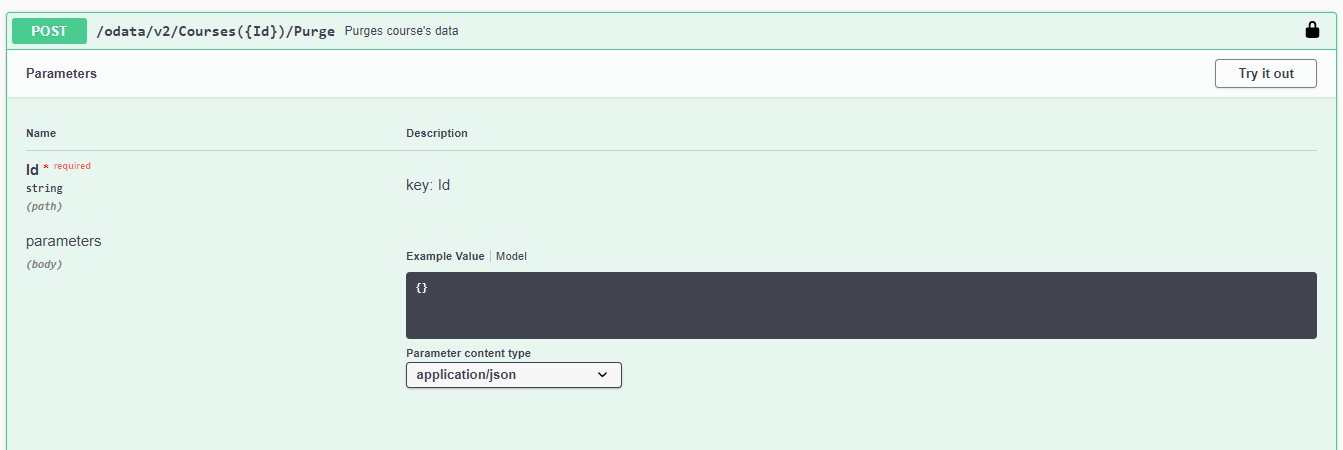Viewport: 1343px width, 450px height.
Task: Click the green POST method badge
Action: coord(49,31)
